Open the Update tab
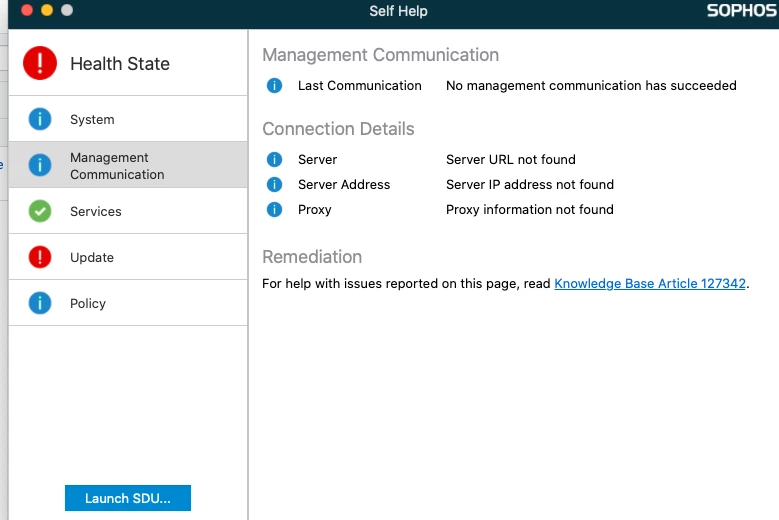The width and height of the screenshot is (779, 520). pyautogui.click(x=92, y=258)
